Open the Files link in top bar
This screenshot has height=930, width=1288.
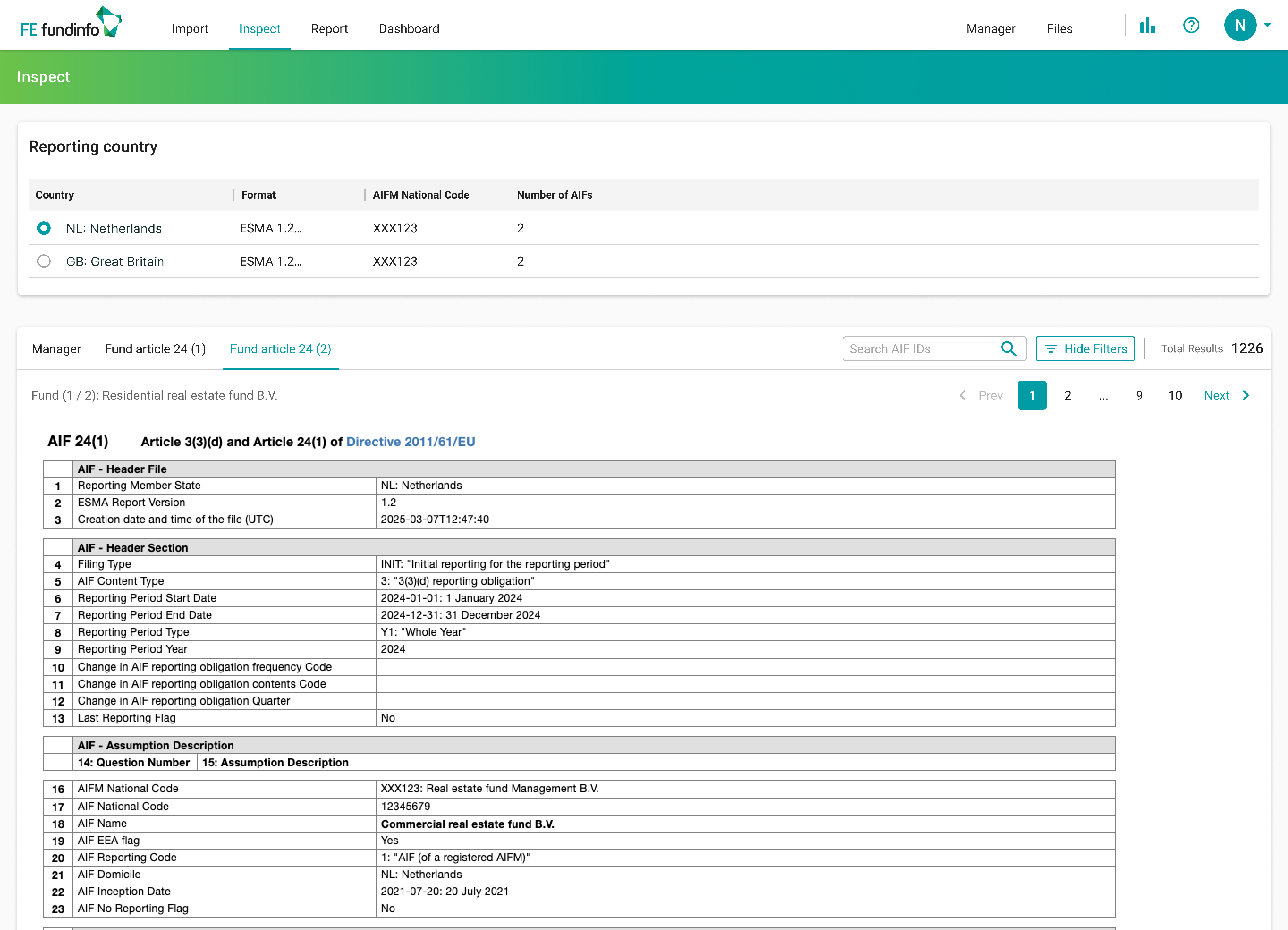[x=1059, y=29]
